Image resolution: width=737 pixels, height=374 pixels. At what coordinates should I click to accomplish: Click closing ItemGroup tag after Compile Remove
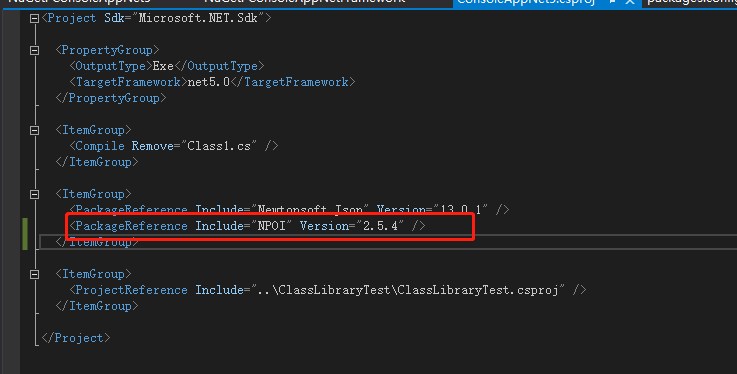point(97,162)
